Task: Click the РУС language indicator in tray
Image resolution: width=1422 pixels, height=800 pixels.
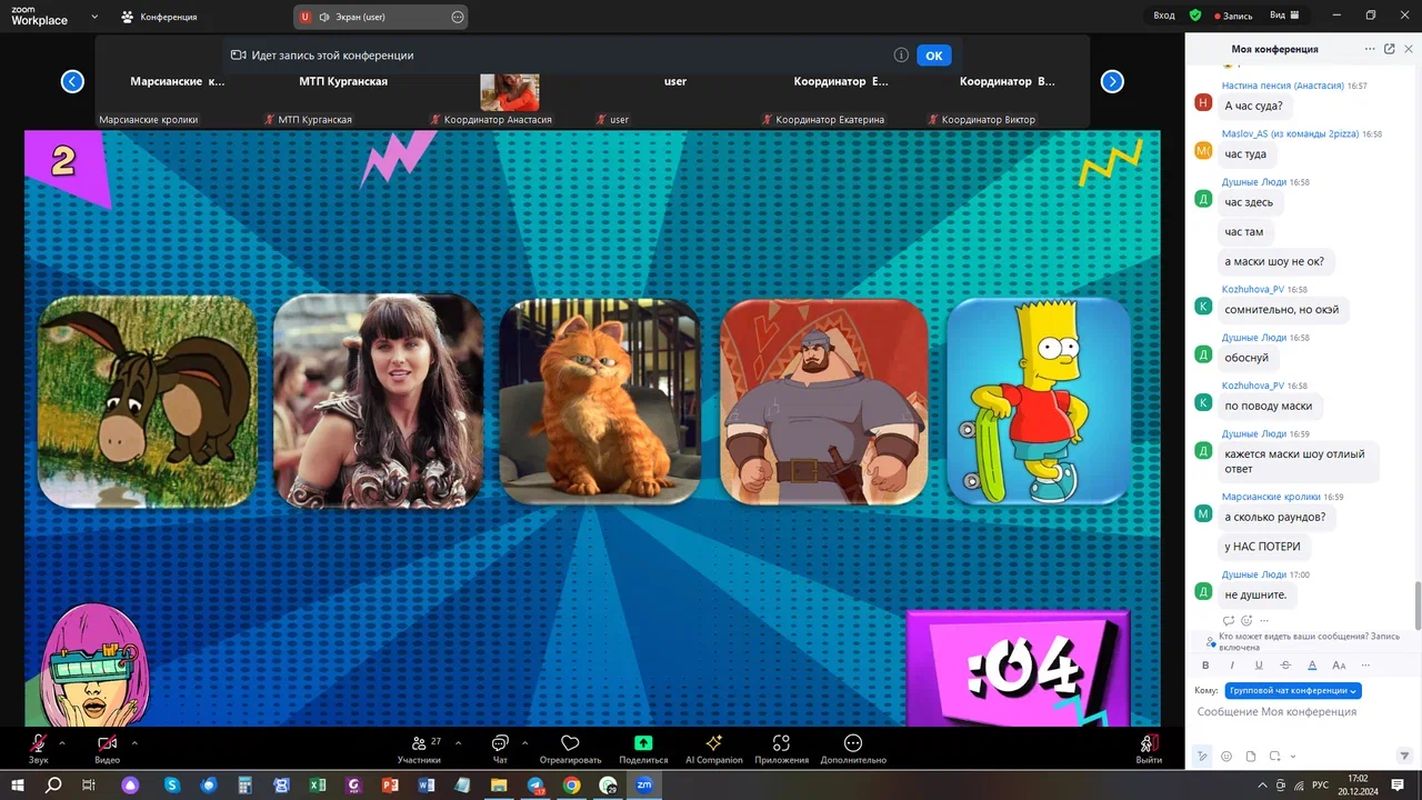Action: pyautogui.click(x=1320, y=785)
